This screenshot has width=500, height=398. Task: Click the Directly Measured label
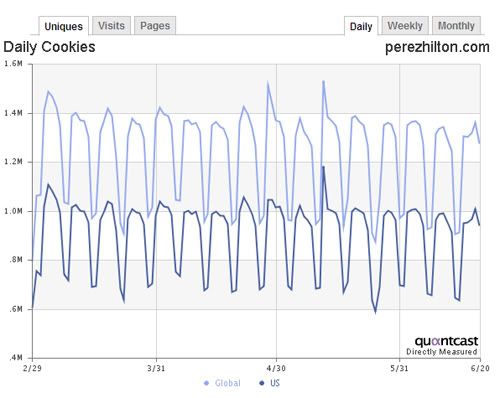[x=442, y=352]
